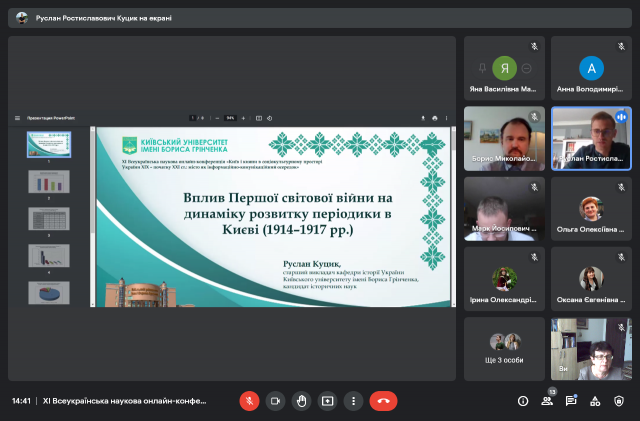This screenshot has width=640, height=421.
Task: Raise hand using the hand icon
Action: click(301, 400)
